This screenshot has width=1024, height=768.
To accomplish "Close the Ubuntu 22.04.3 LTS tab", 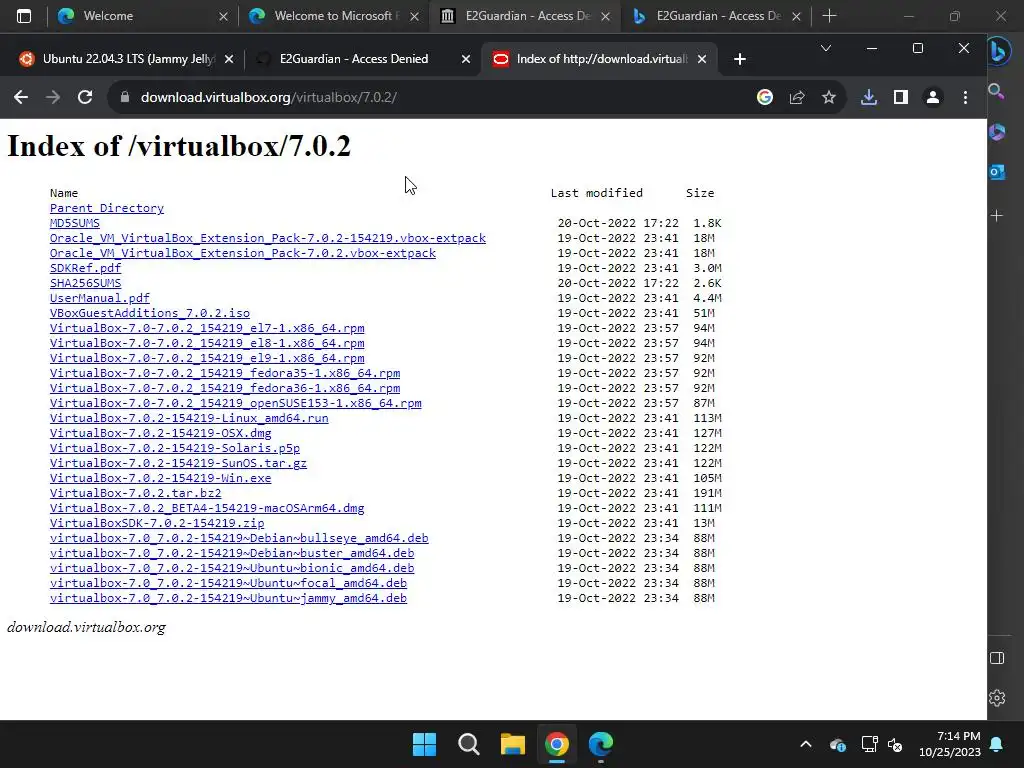I will click(229, 59).
